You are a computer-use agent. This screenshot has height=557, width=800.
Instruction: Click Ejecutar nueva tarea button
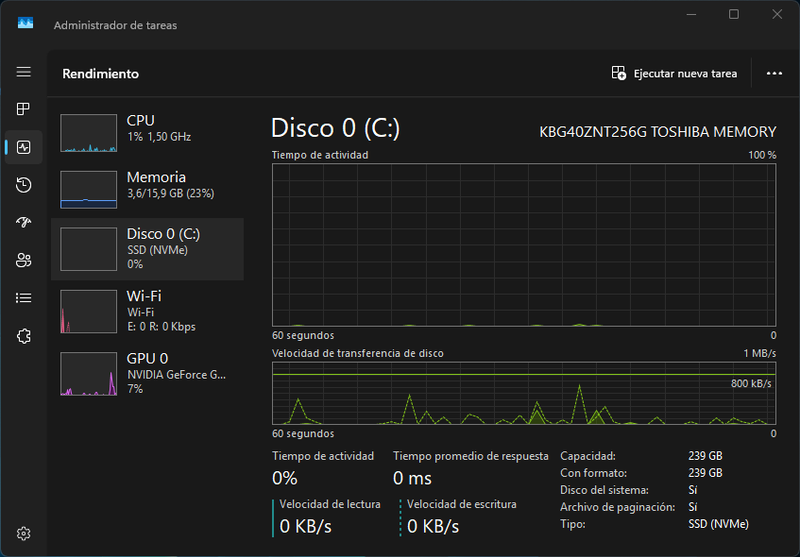click(x=674, y=73)
